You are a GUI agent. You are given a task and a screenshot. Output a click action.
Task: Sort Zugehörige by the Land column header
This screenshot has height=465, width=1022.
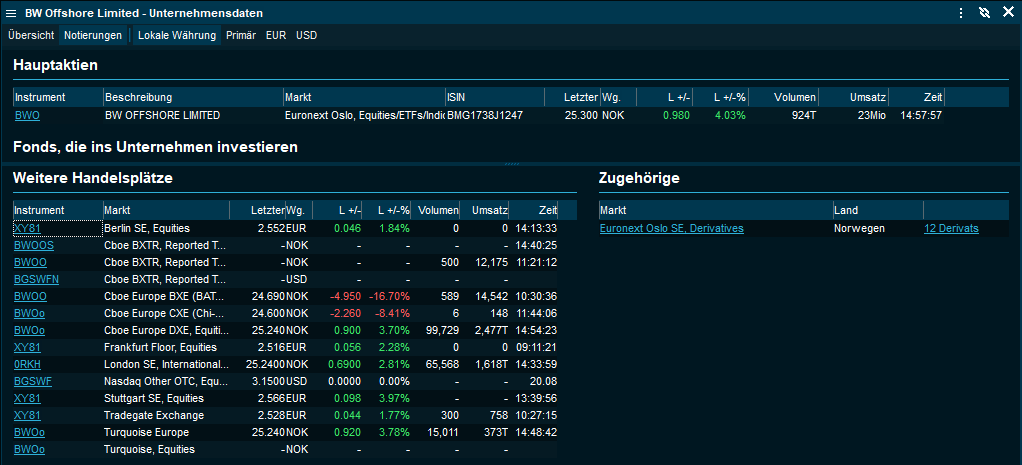(846, 211)
